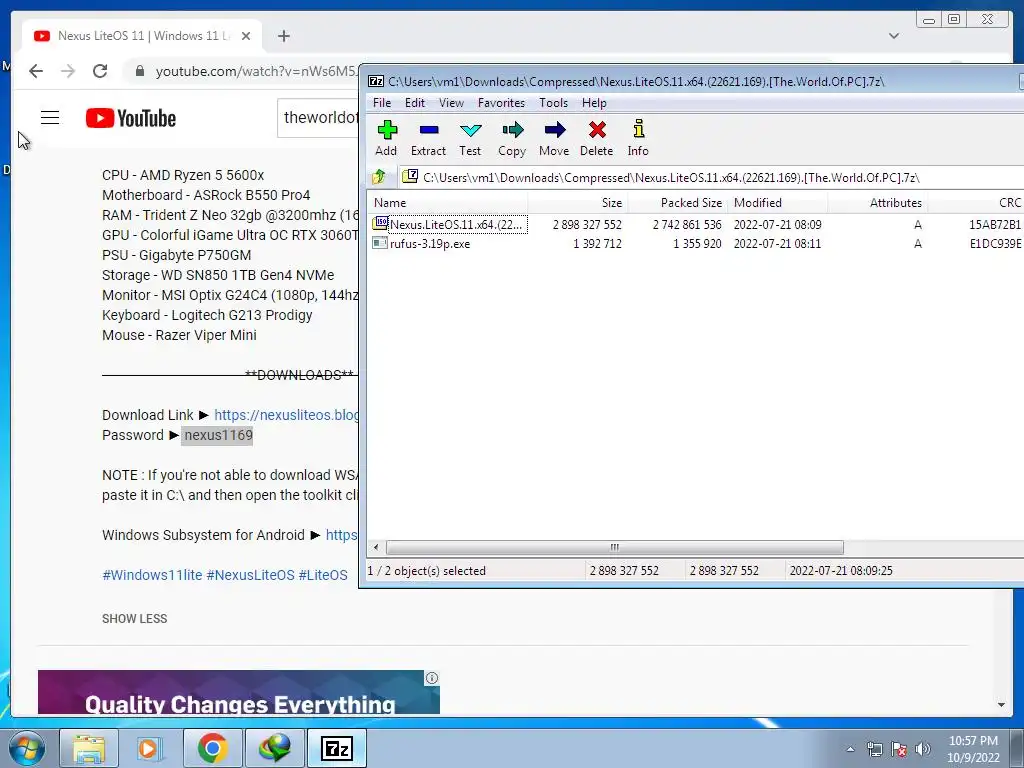
Task: Click the ad info icon on banner
Action: point(432,678)
